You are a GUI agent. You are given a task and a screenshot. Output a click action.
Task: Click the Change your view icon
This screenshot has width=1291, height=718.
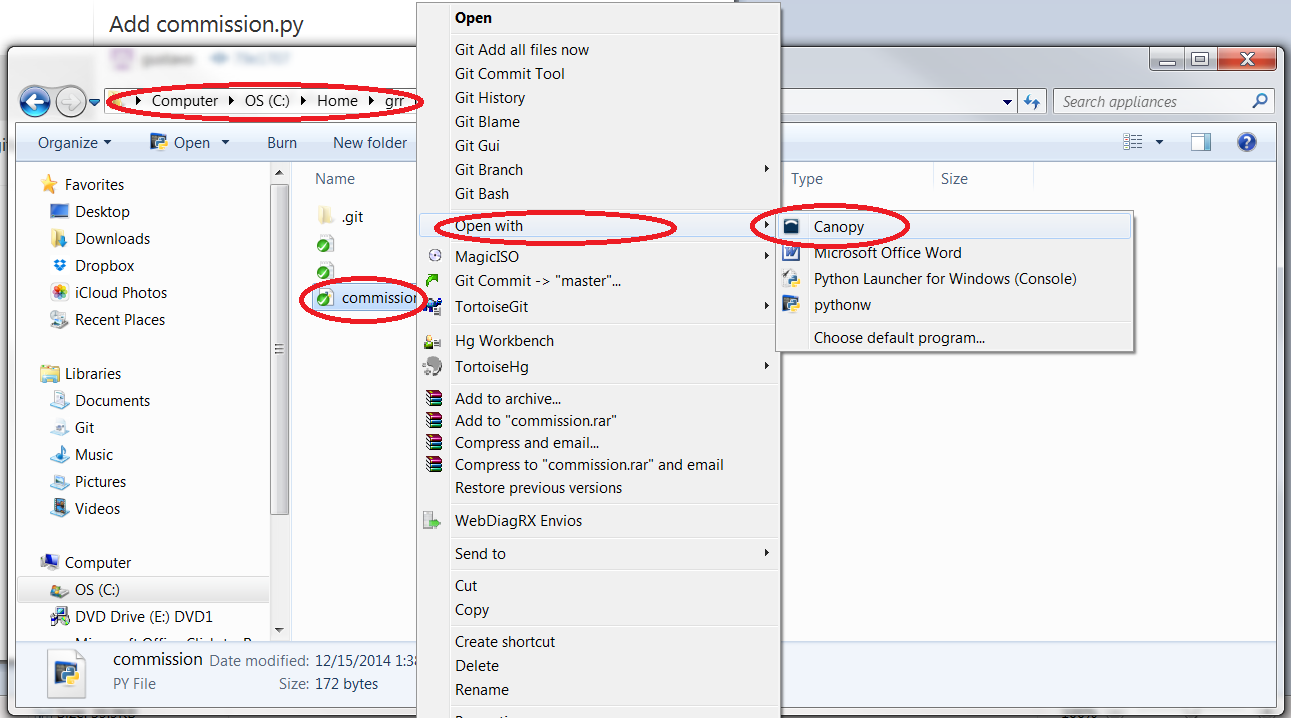click(x=1133, y=143)
